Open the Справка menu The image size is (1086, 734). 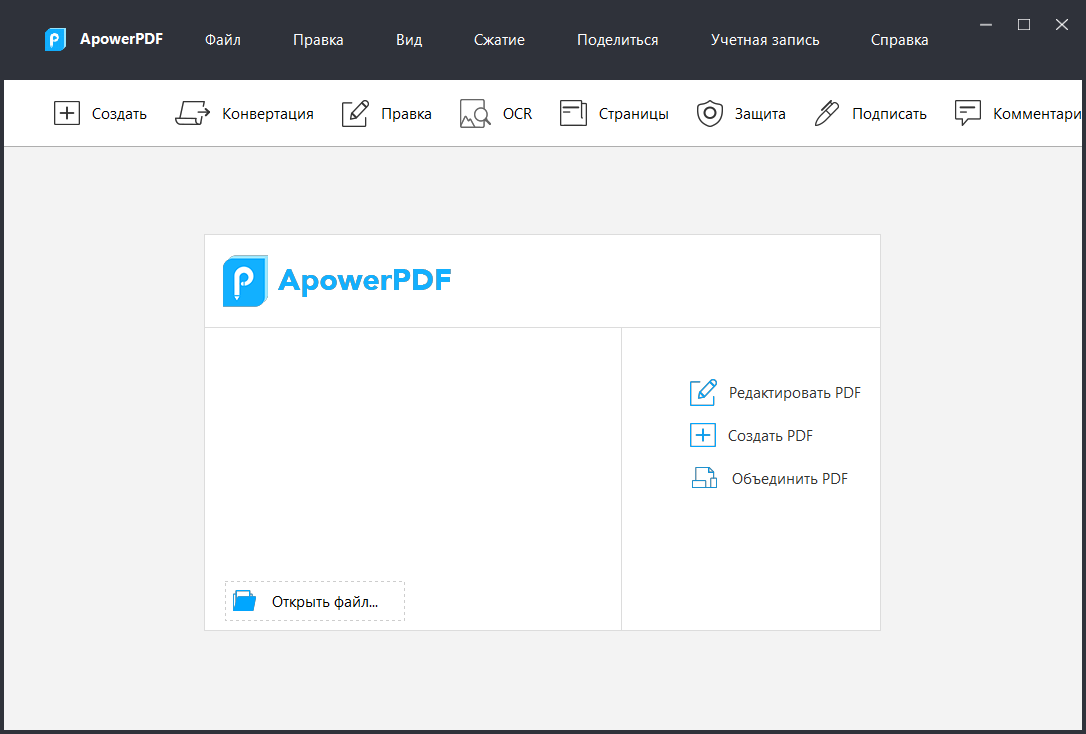pyautogui.click(x=899, y=40)
